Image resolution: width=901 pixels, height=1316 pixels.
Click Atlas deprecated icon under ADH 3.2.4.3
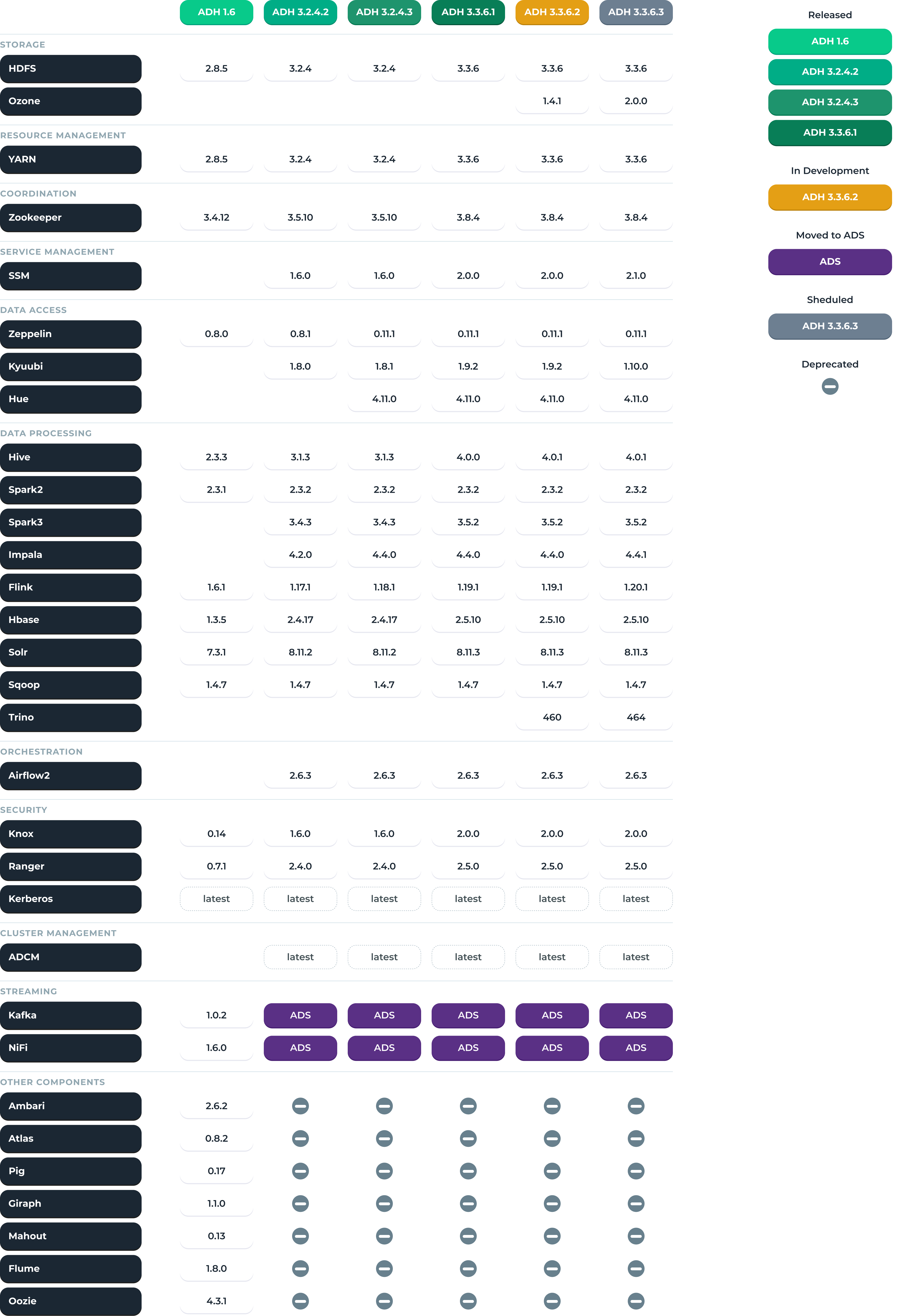(x=384, y=1138)
